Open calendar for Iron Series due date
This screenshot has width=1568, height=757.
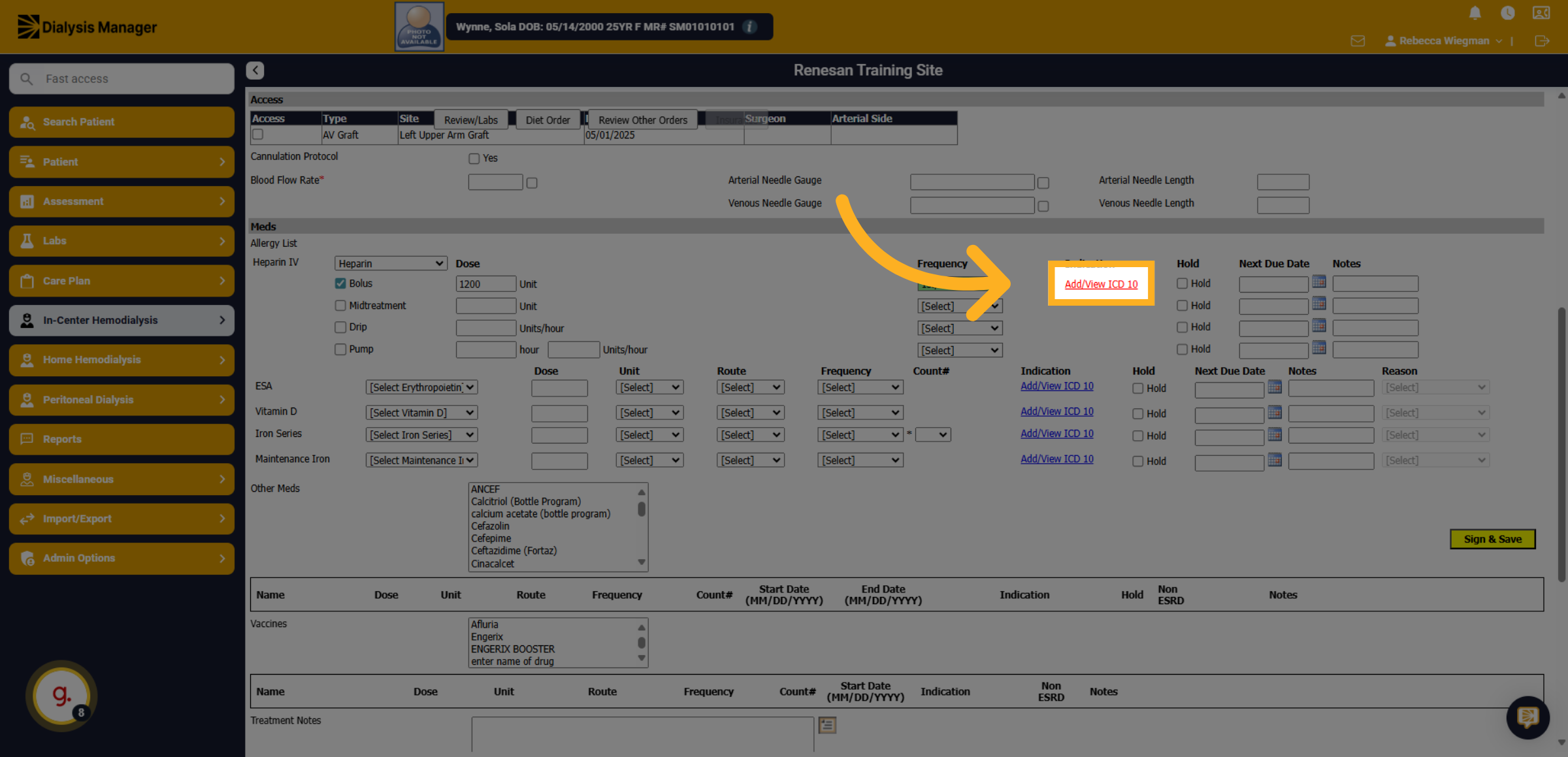tap(1275, 434)
